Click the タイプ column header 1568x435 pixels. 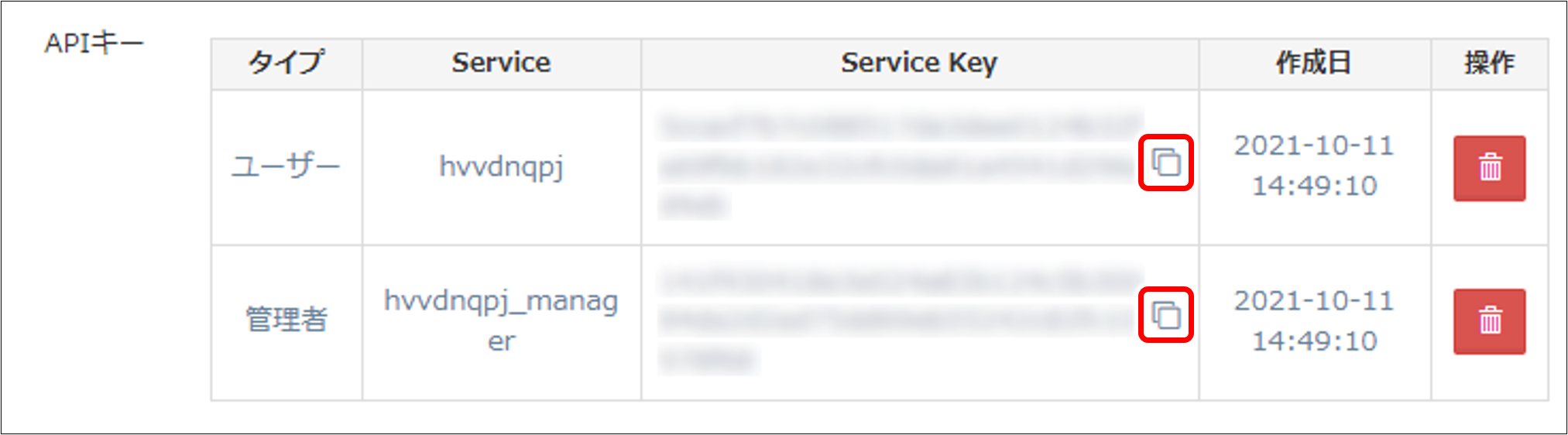pos(286,63)
